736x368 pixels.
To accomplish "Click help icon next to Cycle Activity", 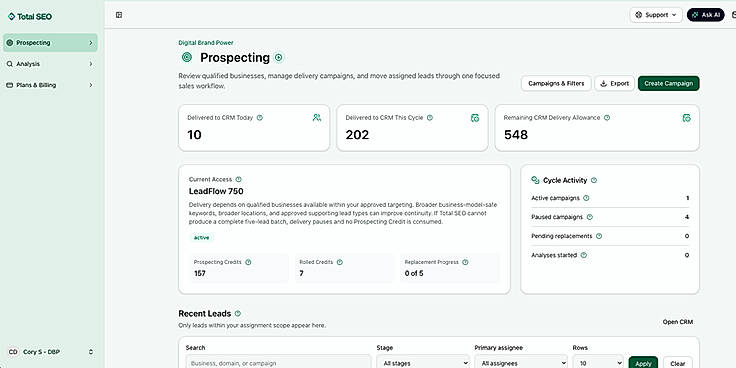I will pos(594,180).
